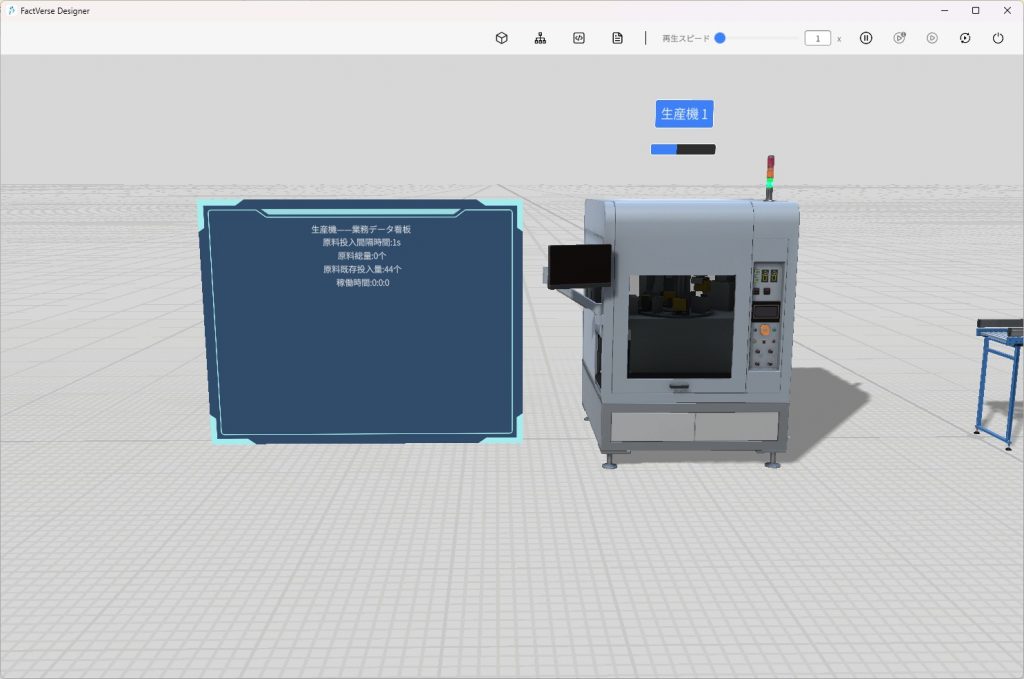Viewport: 1024px width, 679px height.
Task: Click the signal tower light on machine
Action: [x=770, y=176]
